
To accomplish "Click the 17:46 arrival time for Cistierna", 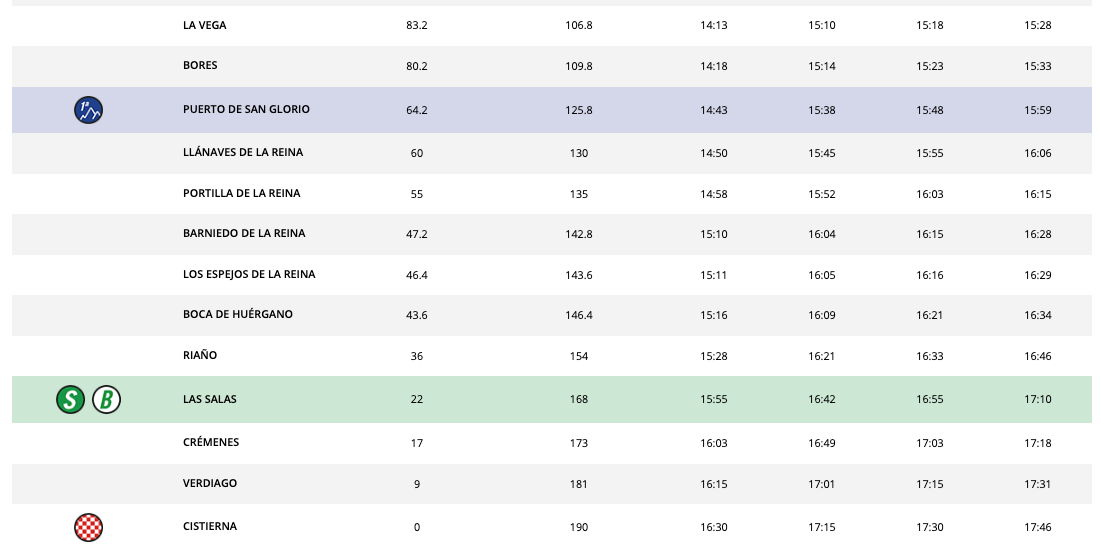I will coord(1037,527).
